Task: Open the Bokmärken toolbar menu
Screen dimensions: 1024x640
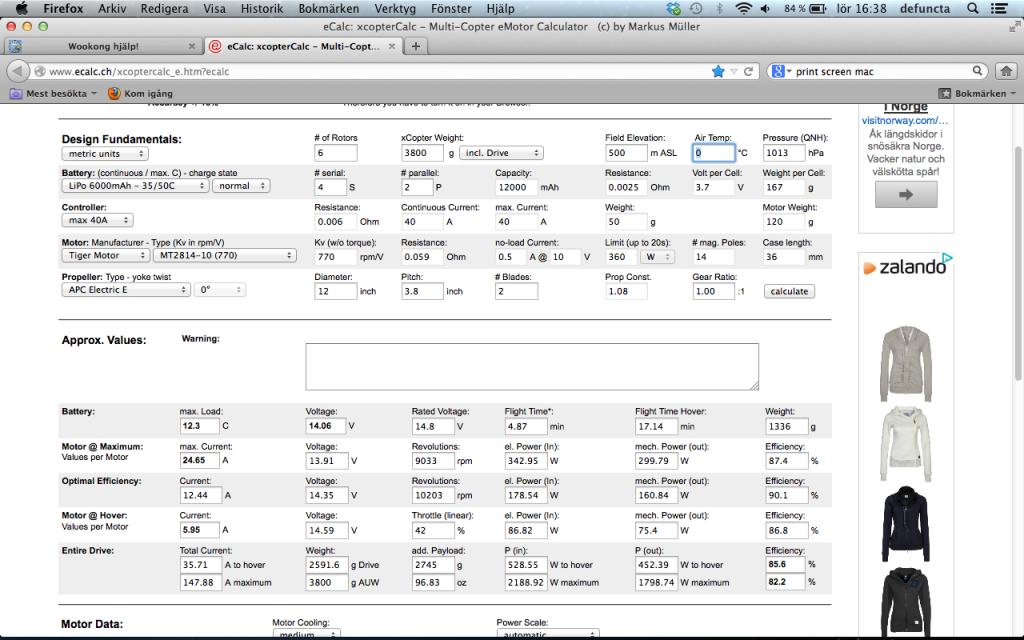Action: [977, 93]
